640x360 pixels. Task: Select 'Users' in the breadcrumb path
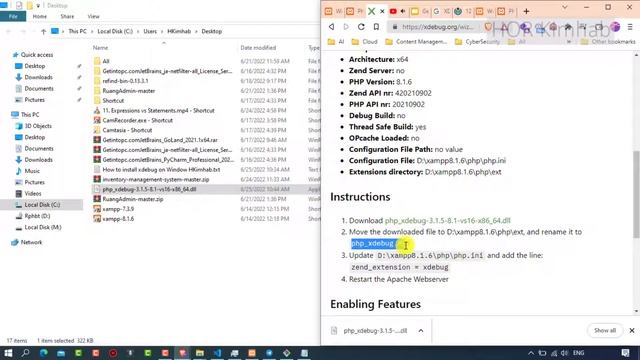click(x=150, y=31)
